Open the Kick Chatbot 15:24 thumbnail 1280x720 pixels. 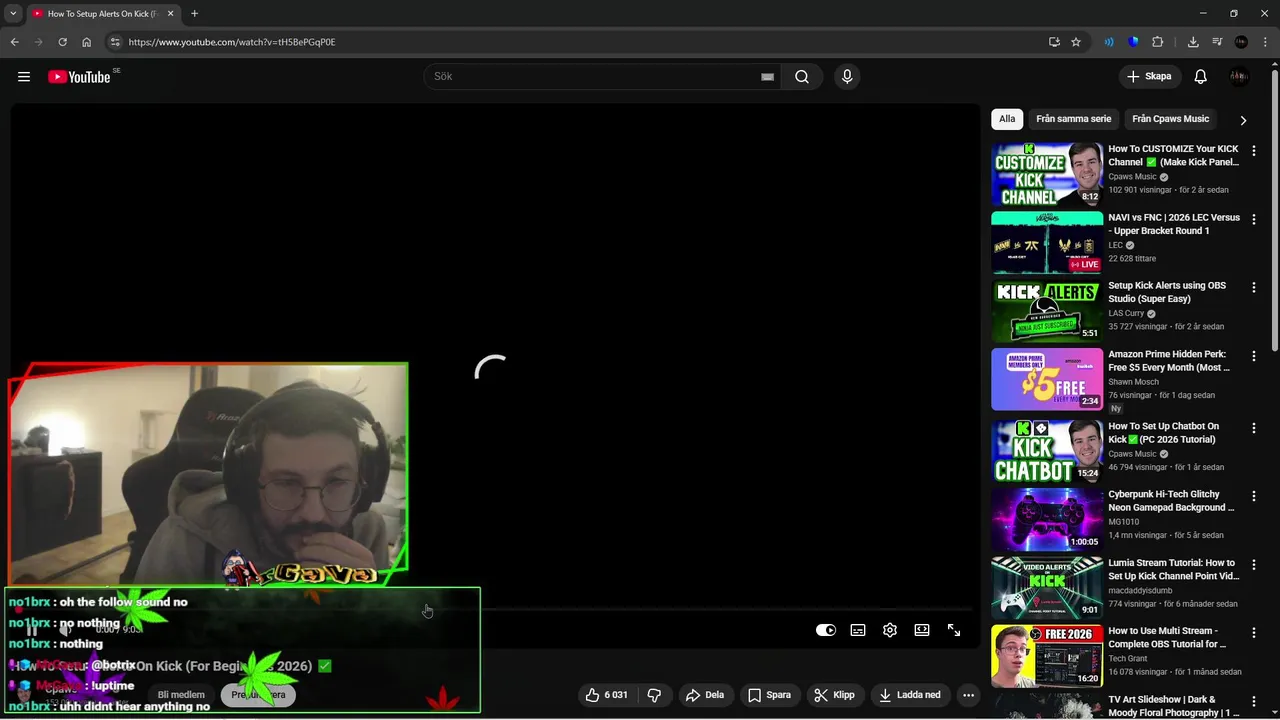pos(1047,451)
